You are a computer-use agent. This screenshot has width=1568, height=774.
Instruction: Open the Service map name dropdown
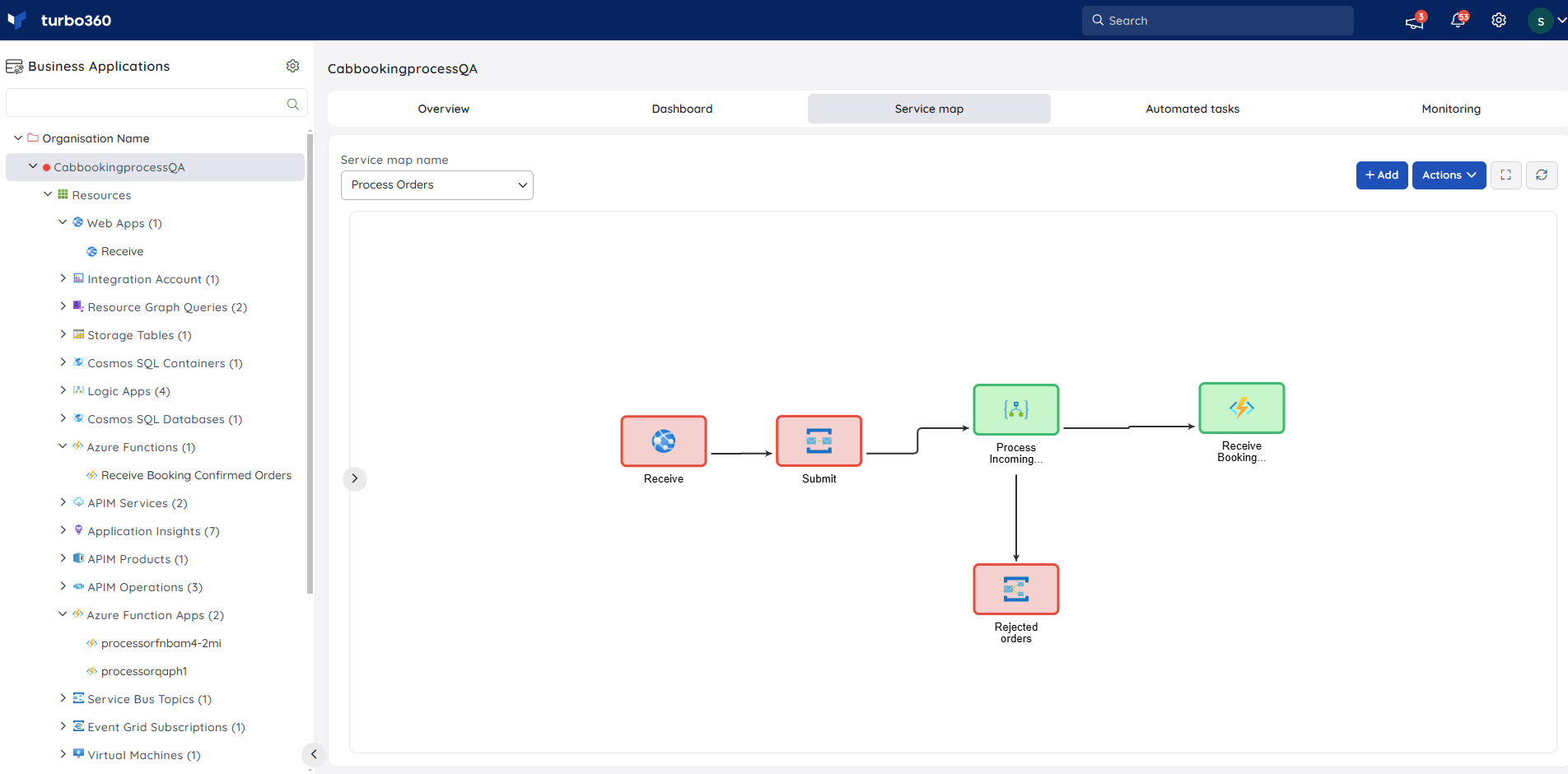pyautogui.click(x=437, y=185)
